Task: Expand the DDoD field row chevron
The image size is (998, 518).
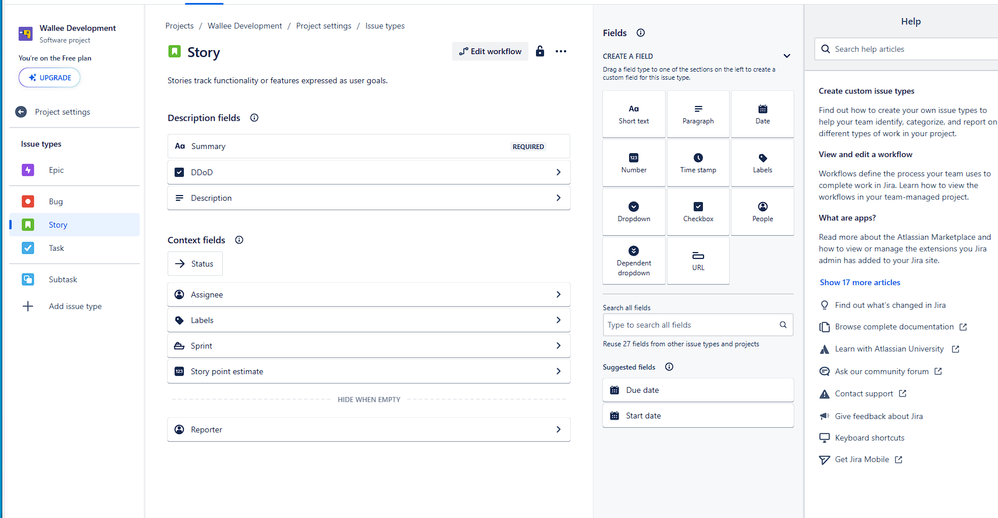Action: pos(558,172)
